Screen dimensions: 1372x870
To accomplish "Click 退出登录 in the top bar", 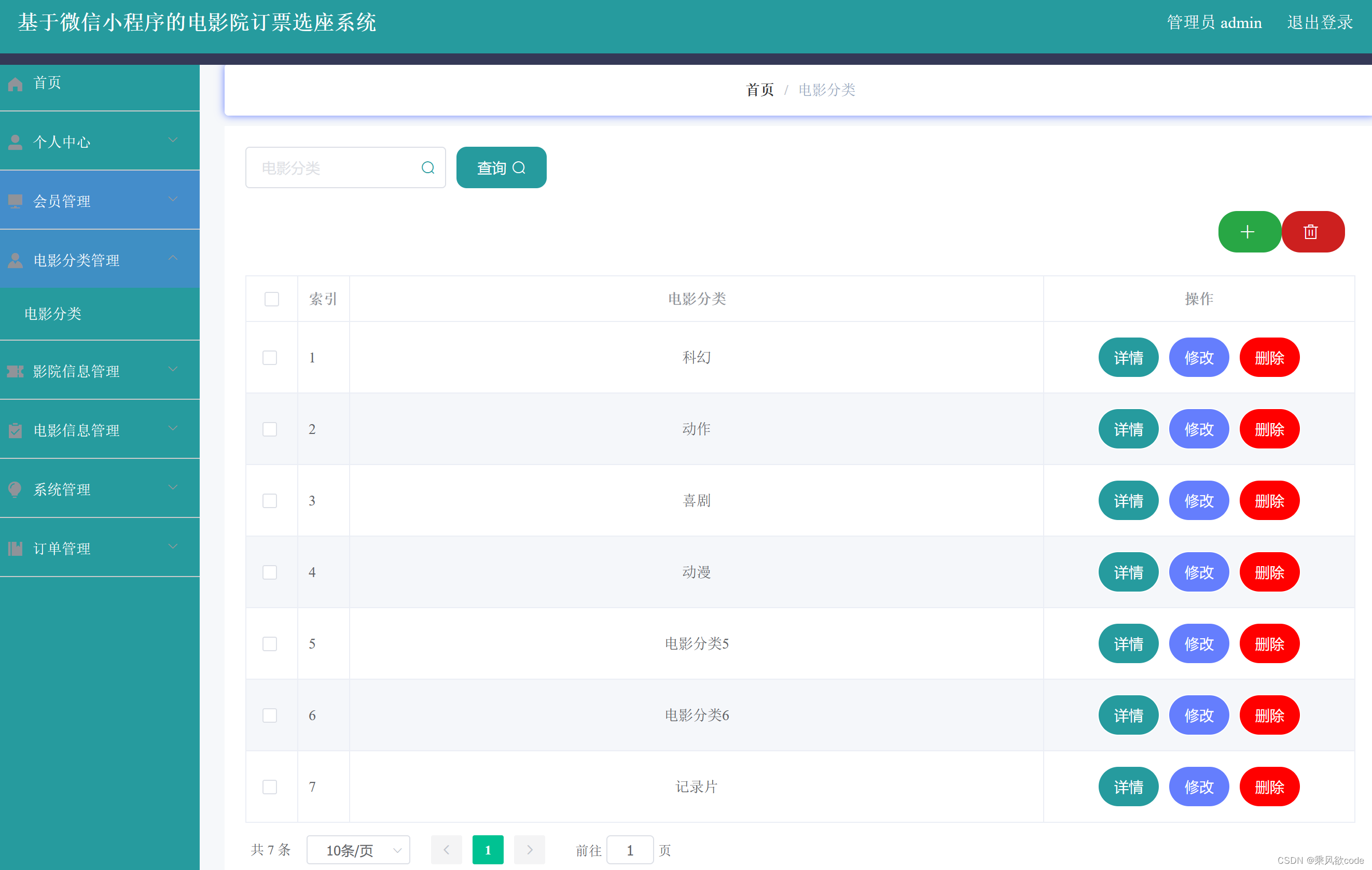I will pyautogui.click(x=1320, y=22).
